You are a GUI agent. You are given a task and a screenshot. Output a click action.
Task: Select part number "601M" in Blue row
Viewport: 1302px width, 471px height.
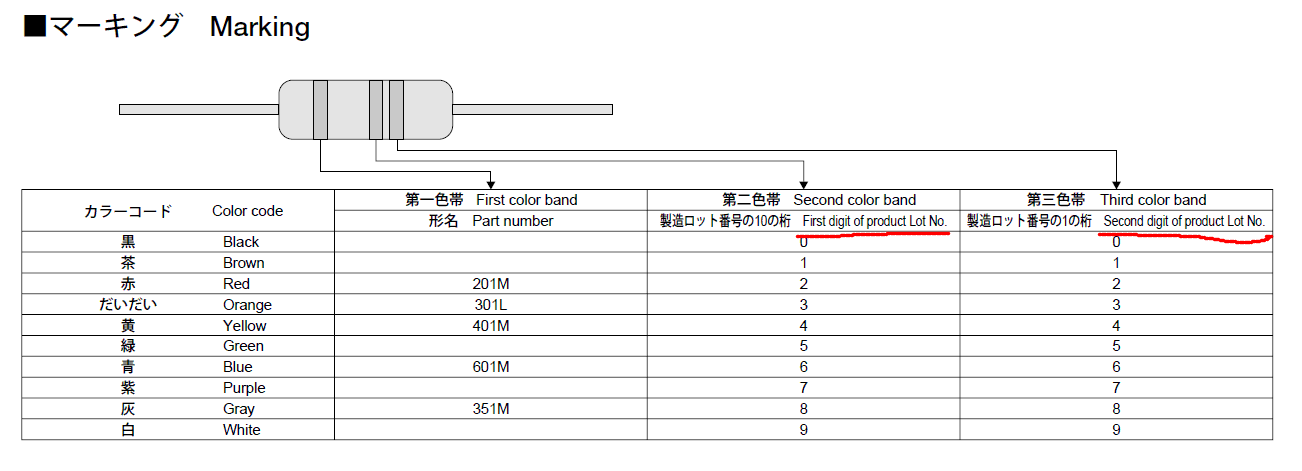pyautogui.click(x=491, y=367)
